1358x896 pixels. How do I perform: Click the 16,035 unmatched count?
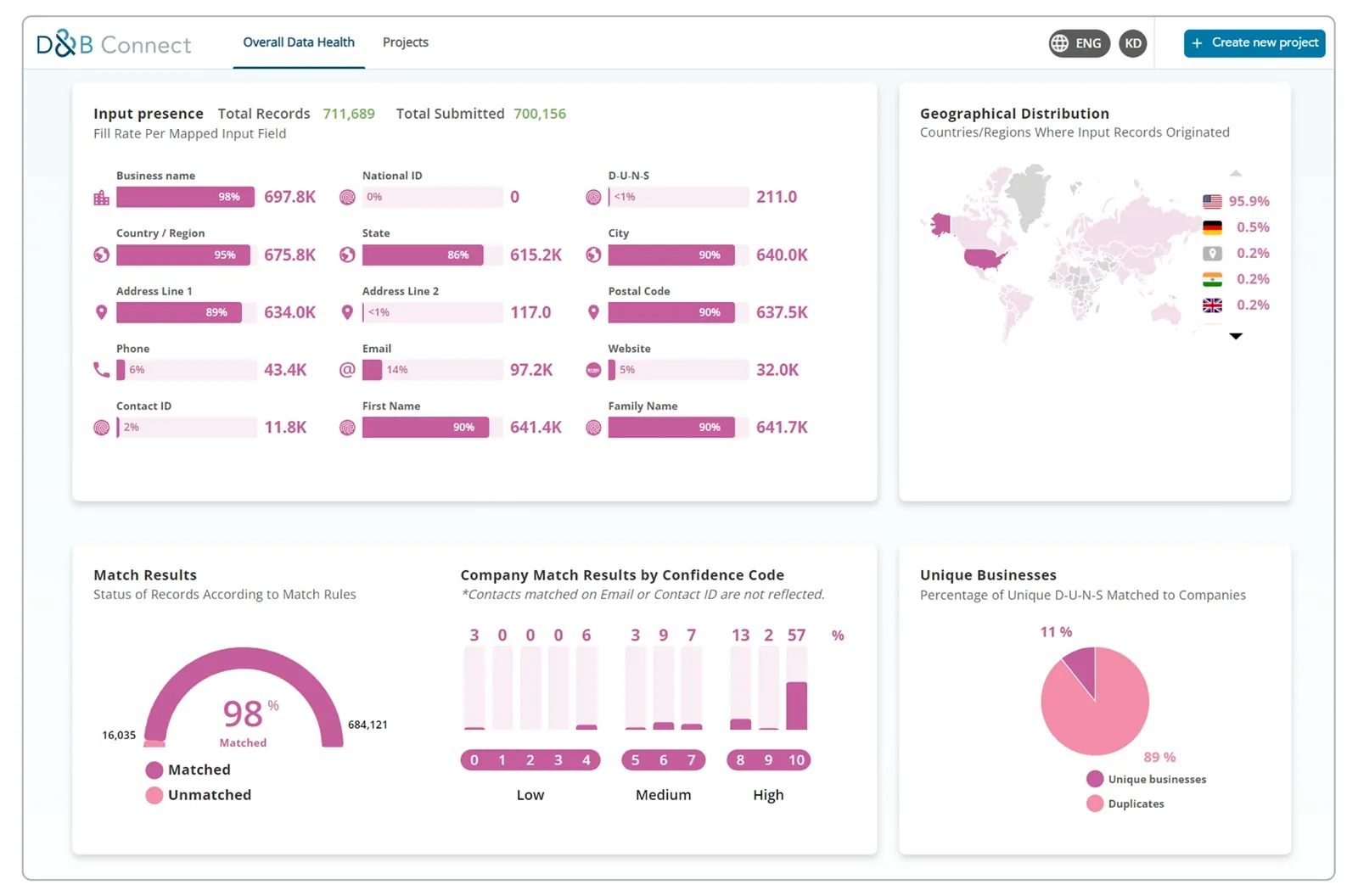119,735
